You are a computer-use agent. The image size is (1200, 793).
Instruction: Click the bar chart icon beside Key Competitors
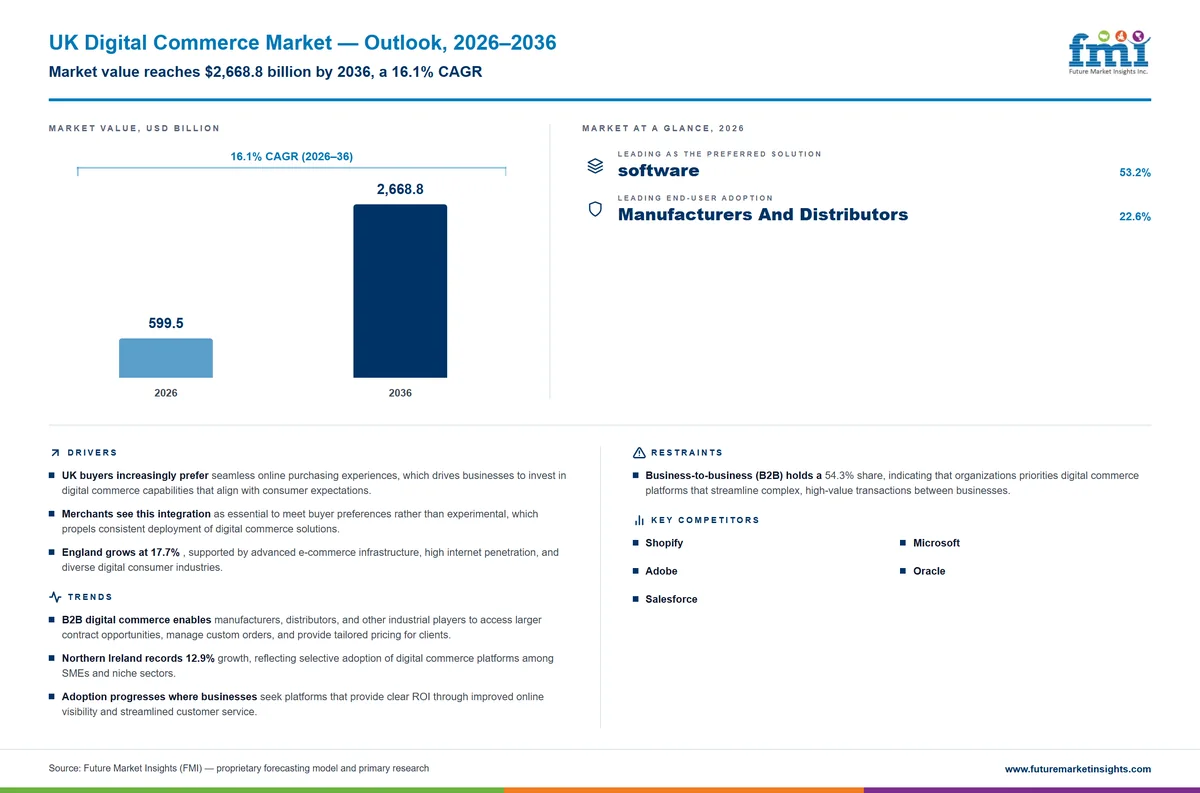pyautogui.click(x=639, y=520)
